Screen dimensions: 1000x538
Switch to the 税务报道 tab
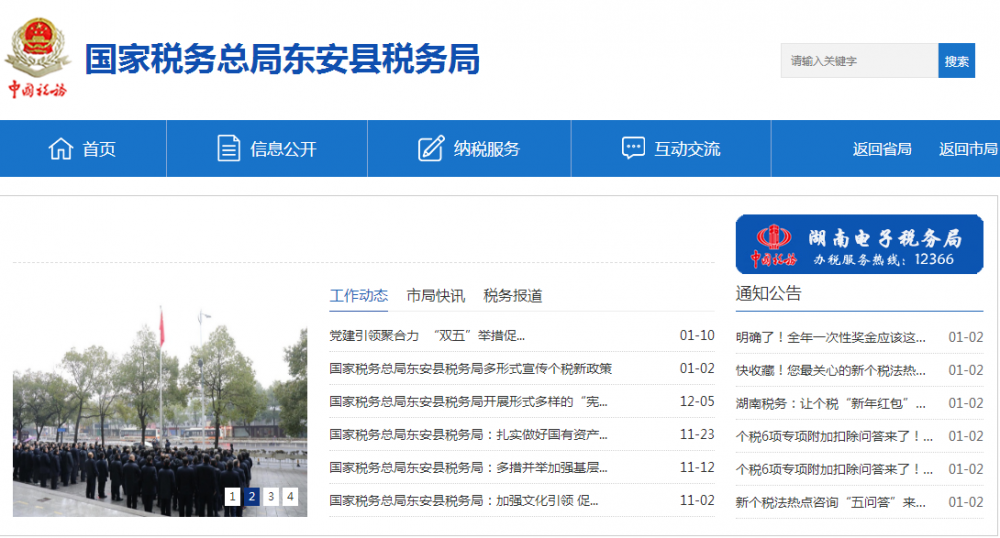513,295
